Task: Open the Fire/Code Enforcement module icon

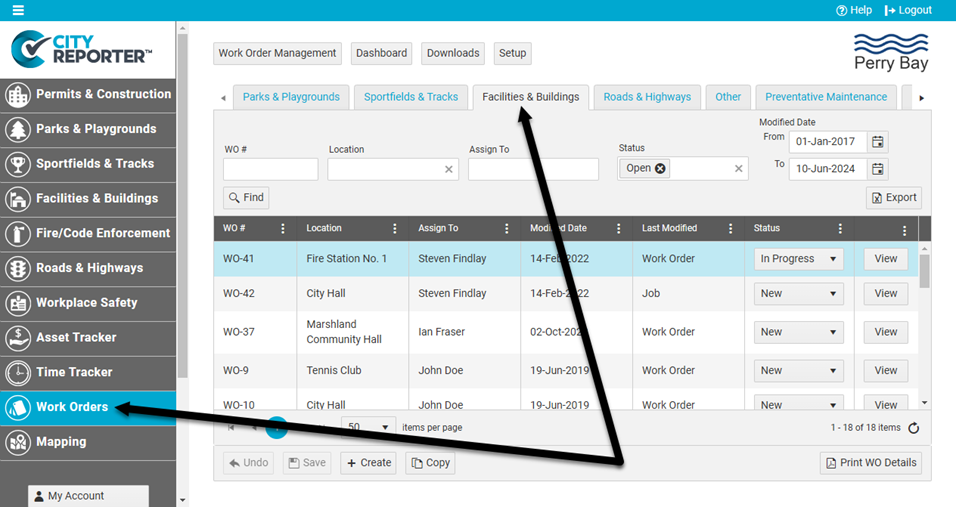Action: 17,234
